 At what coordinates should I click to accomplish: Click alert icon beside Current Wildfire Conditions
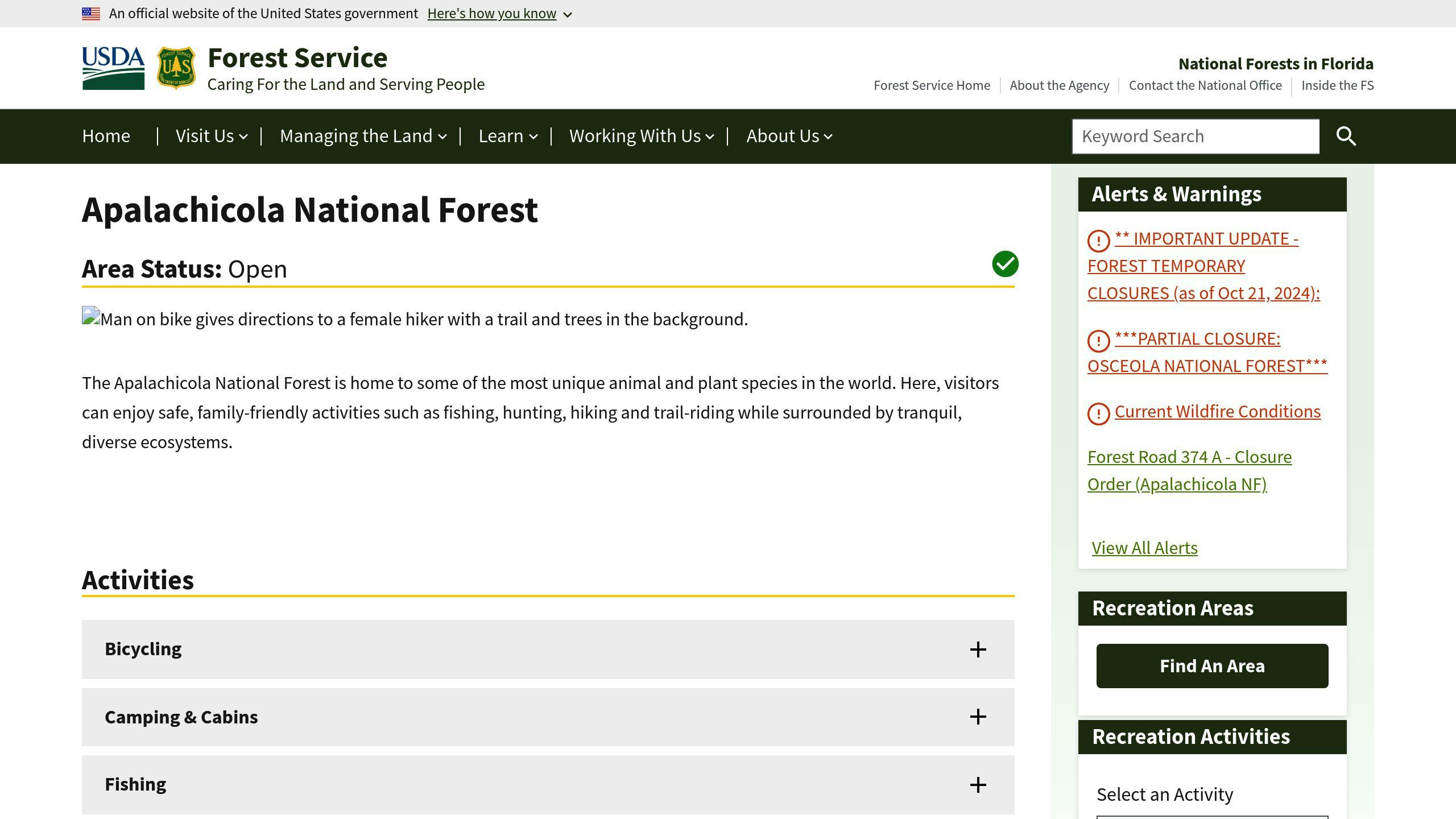click(1099, 413)
